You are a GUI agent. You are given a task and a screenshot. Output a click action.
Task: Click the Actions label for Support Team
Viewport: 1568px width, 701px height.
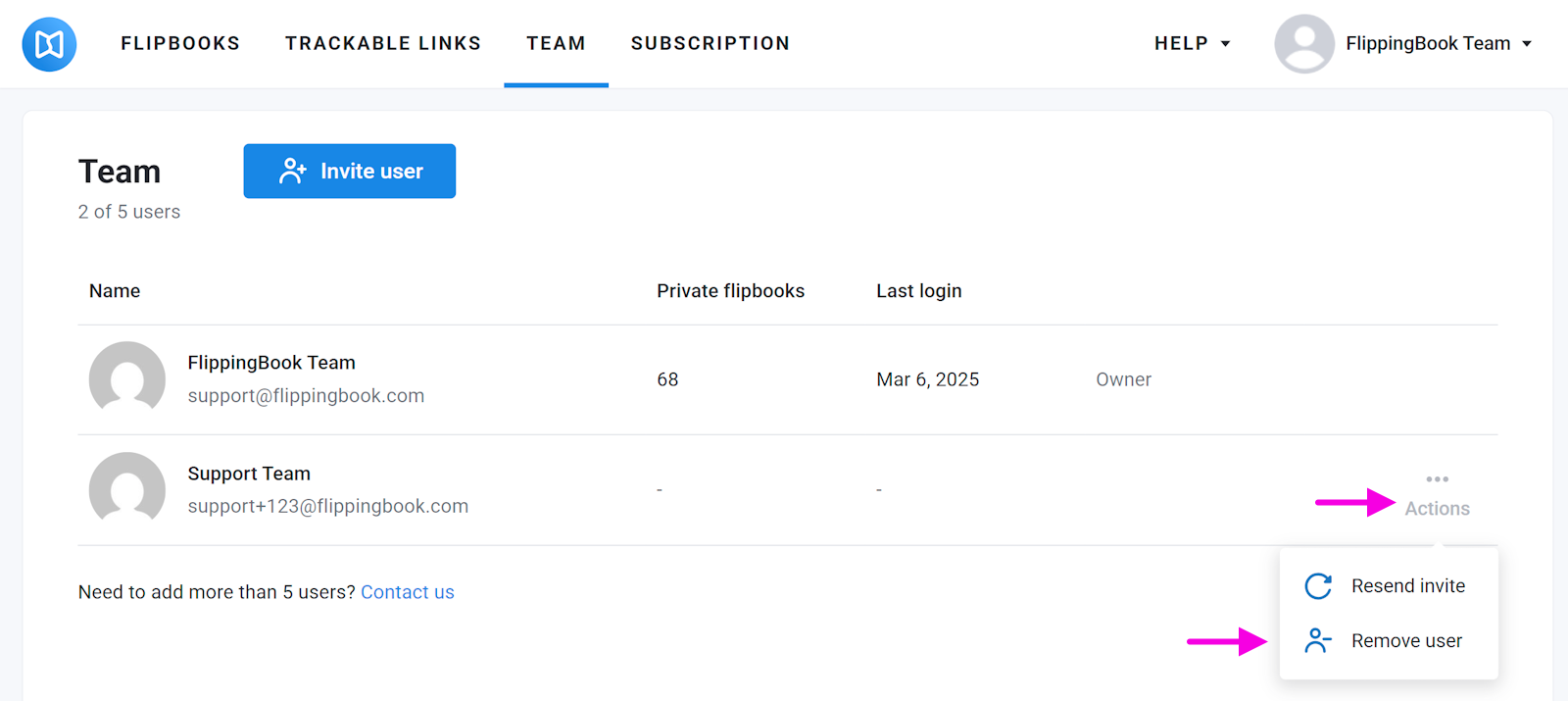(1438, 509)
